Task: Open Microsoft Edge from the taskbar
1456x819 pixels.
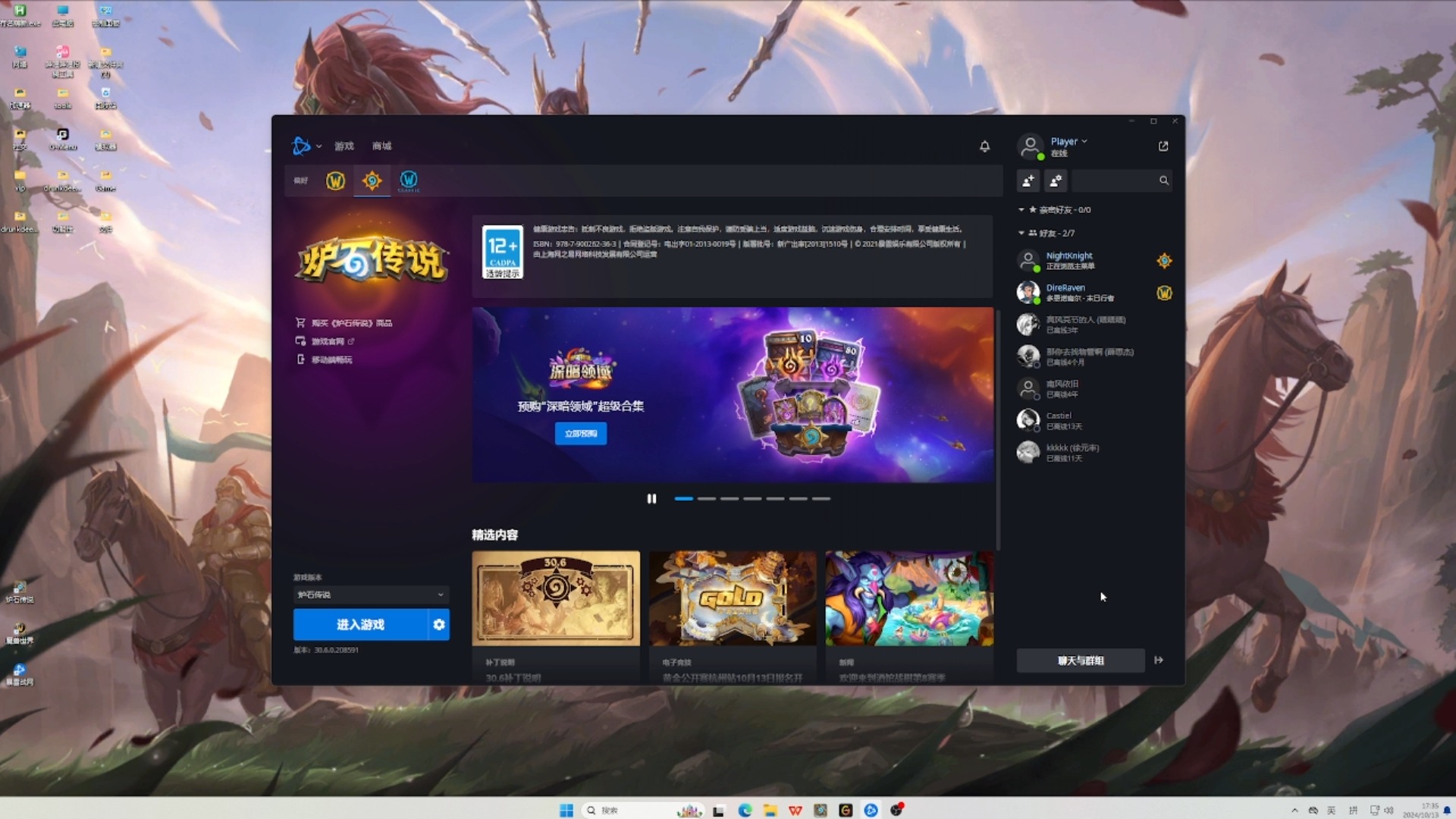Action: coord(745,810)
